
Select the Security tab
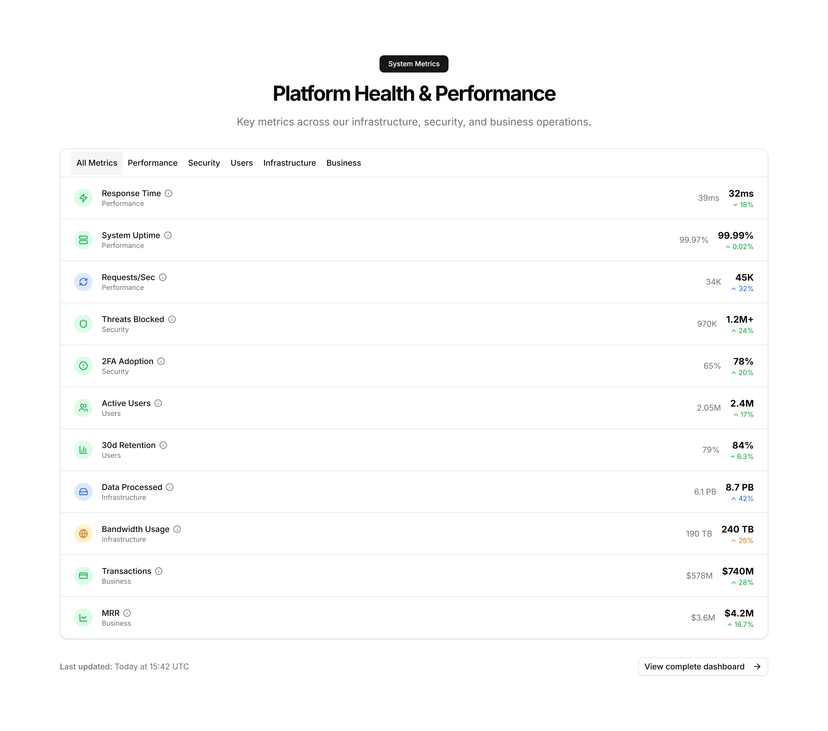204,163
